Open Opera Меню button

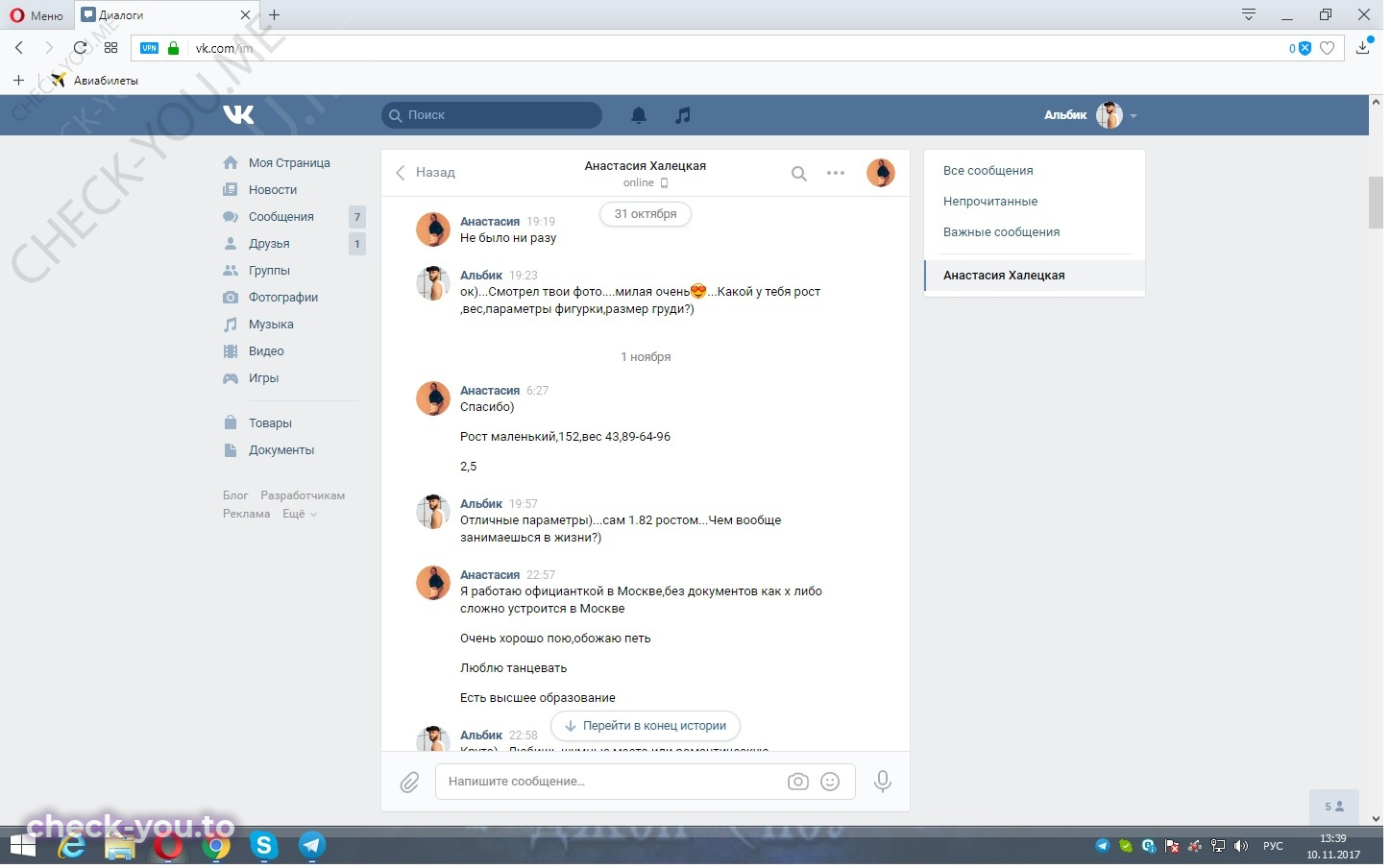click(x=36, y=15)
